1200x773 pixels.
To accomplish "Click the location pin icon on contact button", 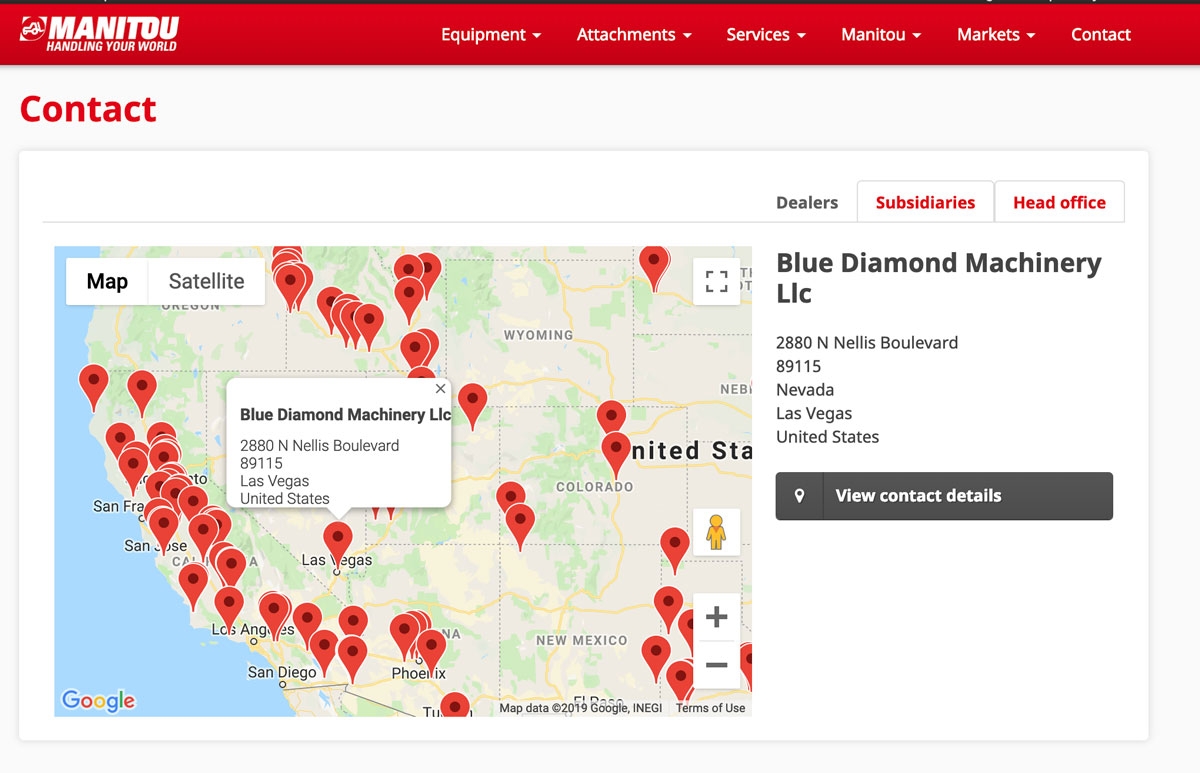I will (799, 496).
